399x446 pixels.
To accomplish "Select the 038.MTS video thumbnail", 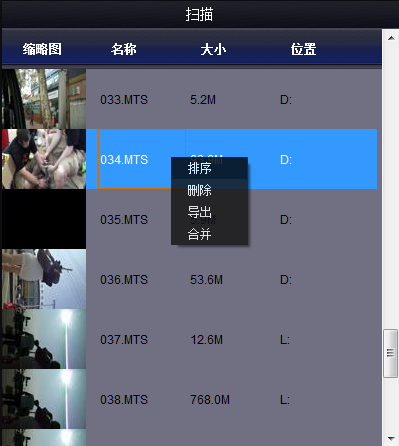I will pos(44,399).
